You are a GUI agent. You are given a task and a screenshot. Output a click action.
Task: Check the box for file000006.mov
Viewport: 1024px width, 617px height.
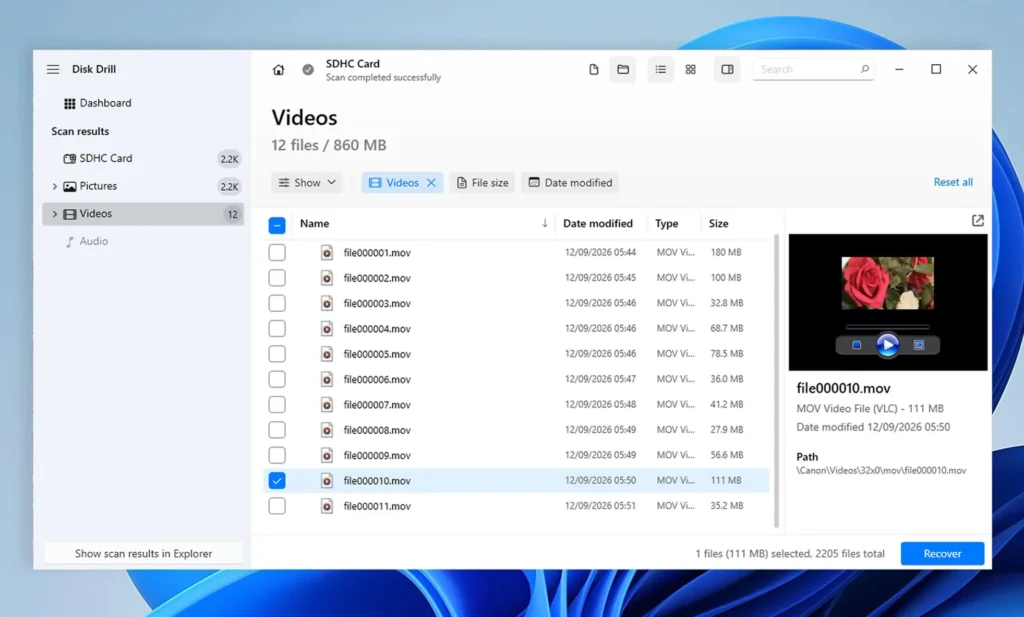[277, 379]
